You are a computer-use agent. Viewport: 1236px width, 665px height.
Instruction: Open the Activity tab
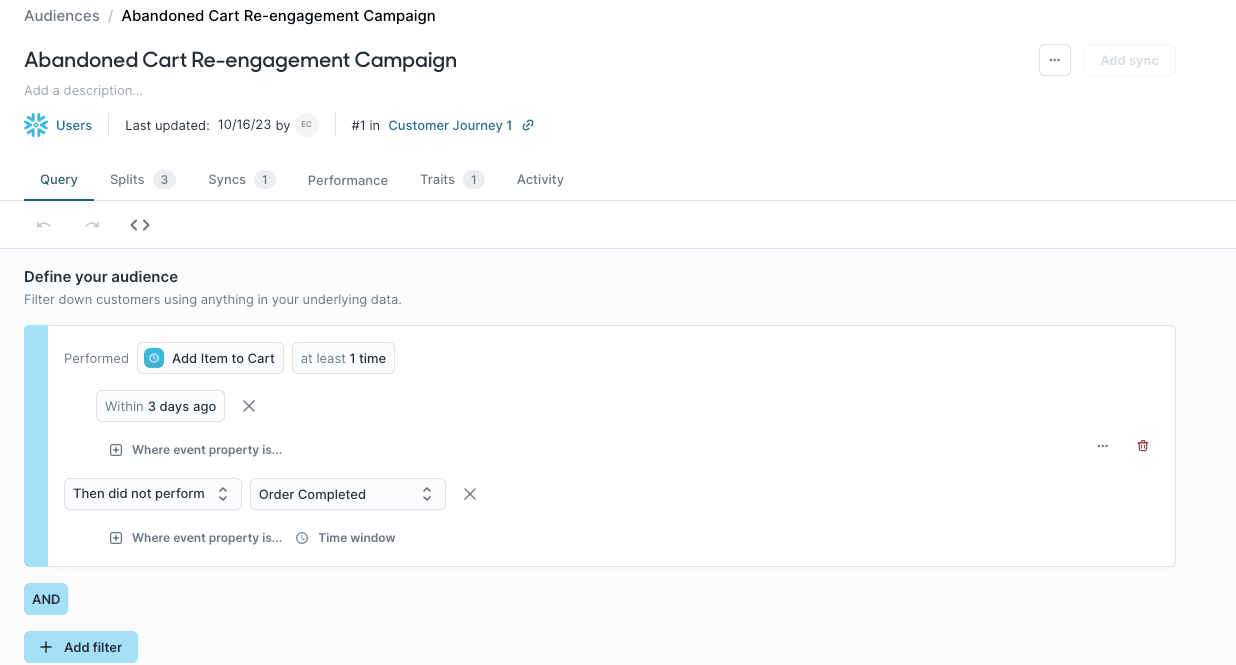point(540,179)
